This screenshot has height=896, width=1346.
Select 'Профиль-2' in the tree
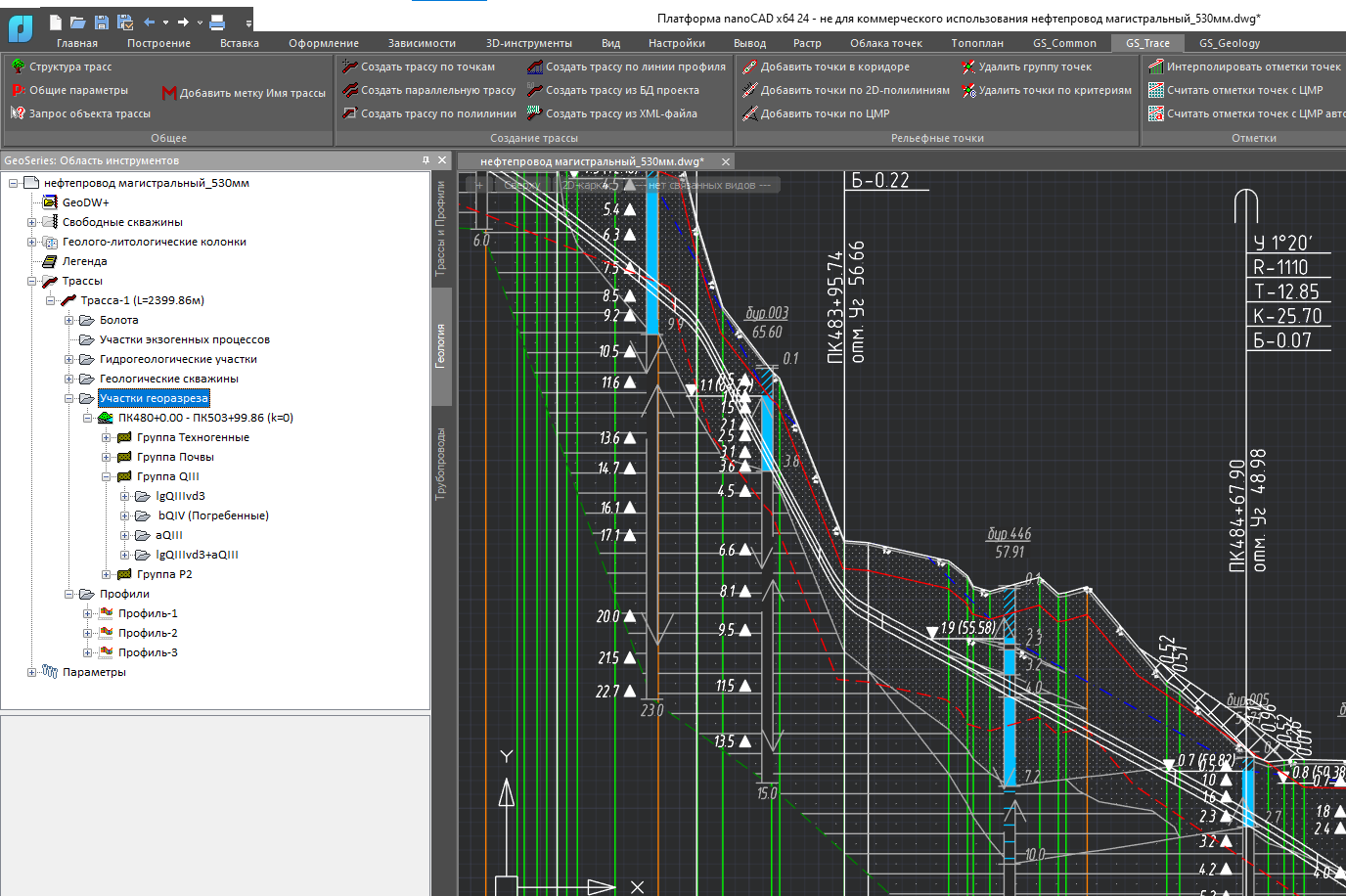click(148, 633)
